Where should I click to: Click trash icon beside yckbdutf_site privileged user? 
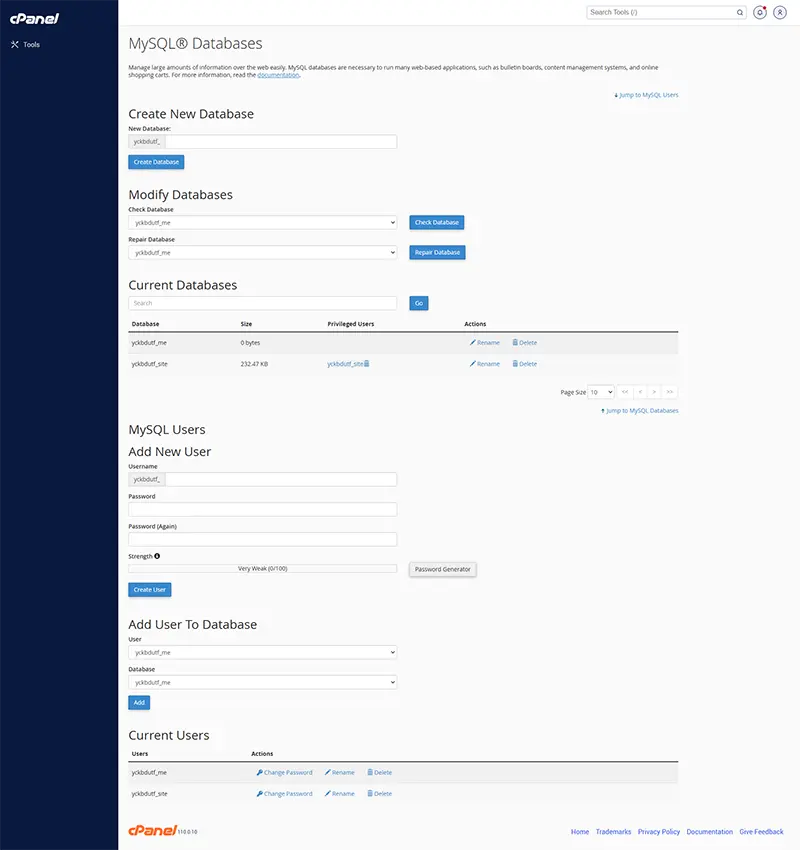(367, 364)
